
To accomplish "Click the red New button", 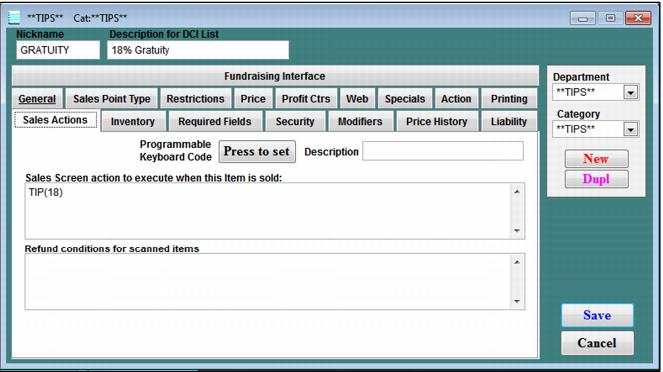I will coord(596,159).
